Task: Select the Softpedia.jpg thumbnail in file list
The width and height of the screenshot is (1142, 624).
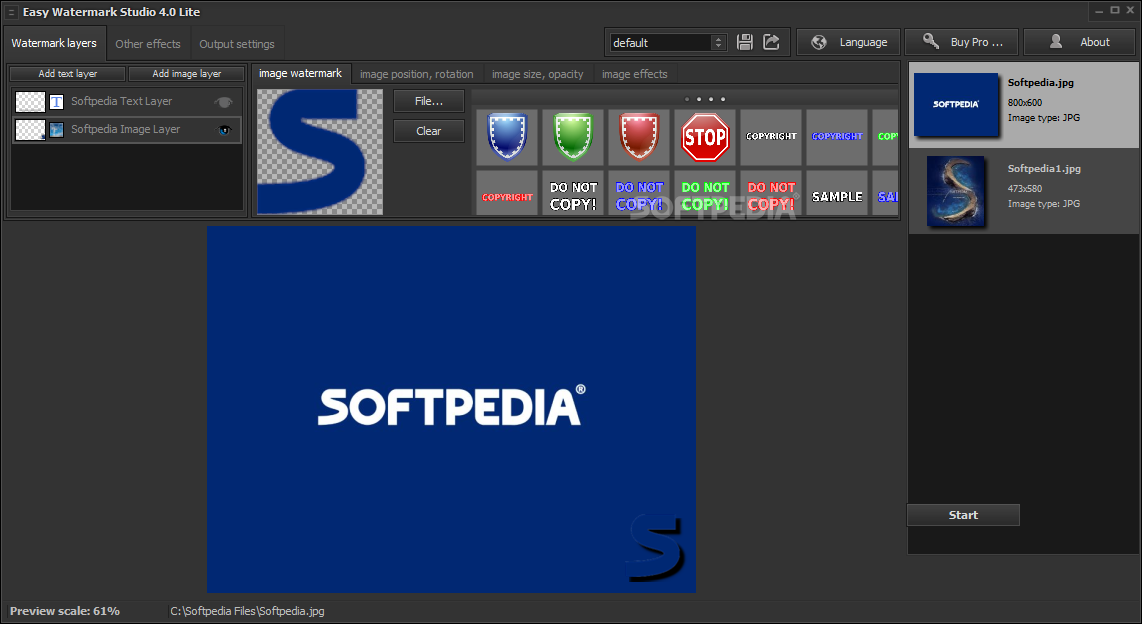Action: (956, 104)
